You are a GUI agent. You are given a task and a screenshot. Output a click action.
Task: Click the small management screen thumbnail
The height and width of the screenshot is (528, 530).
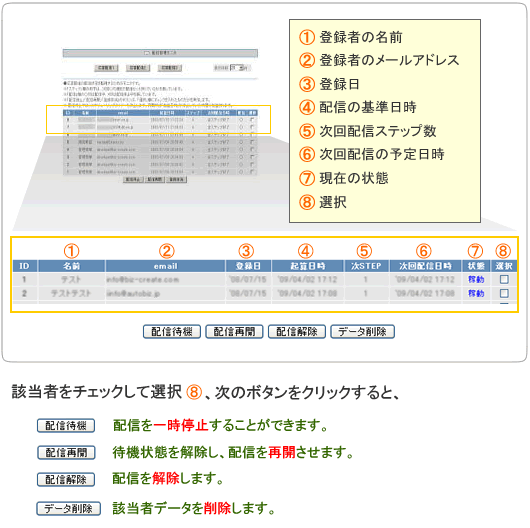[160, 116]
